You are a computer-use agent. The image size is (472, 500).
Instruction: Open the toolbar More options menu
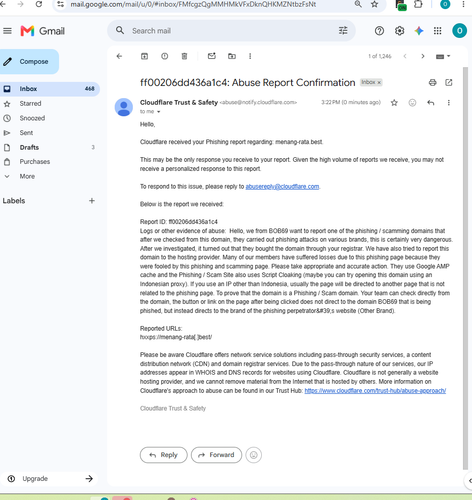click(x=250, y=56)
